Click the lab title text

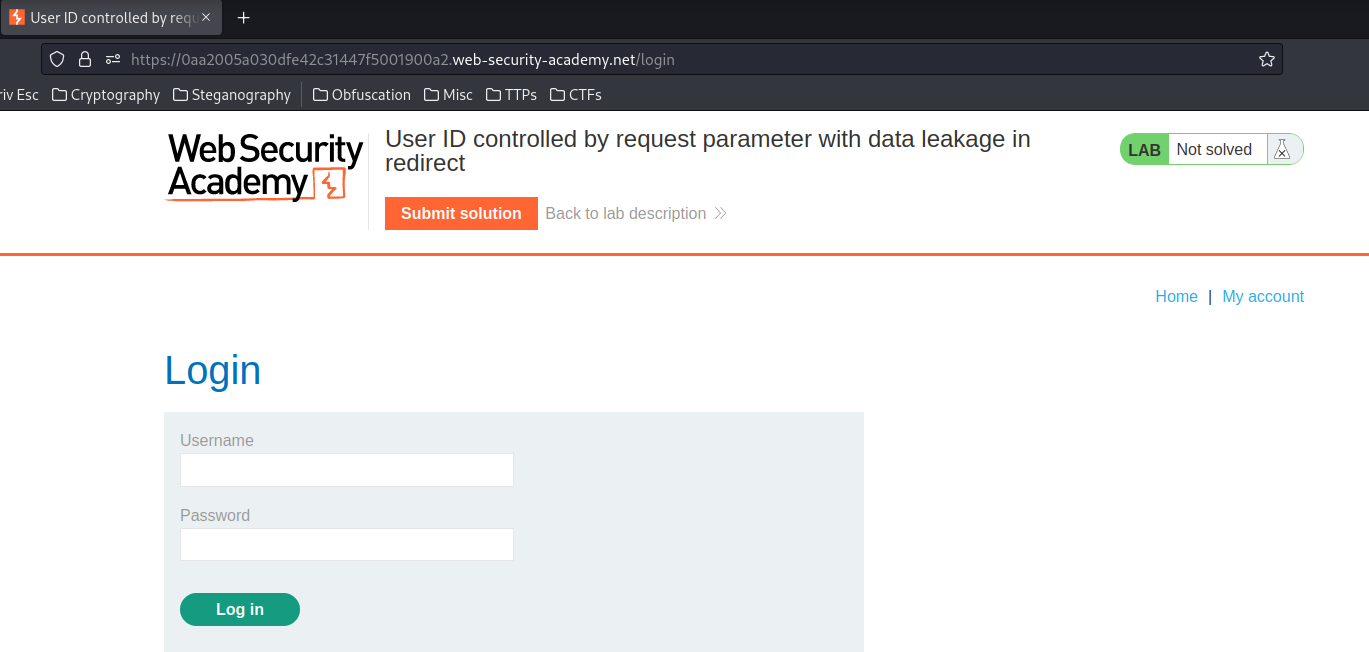[x=707, y=151]
